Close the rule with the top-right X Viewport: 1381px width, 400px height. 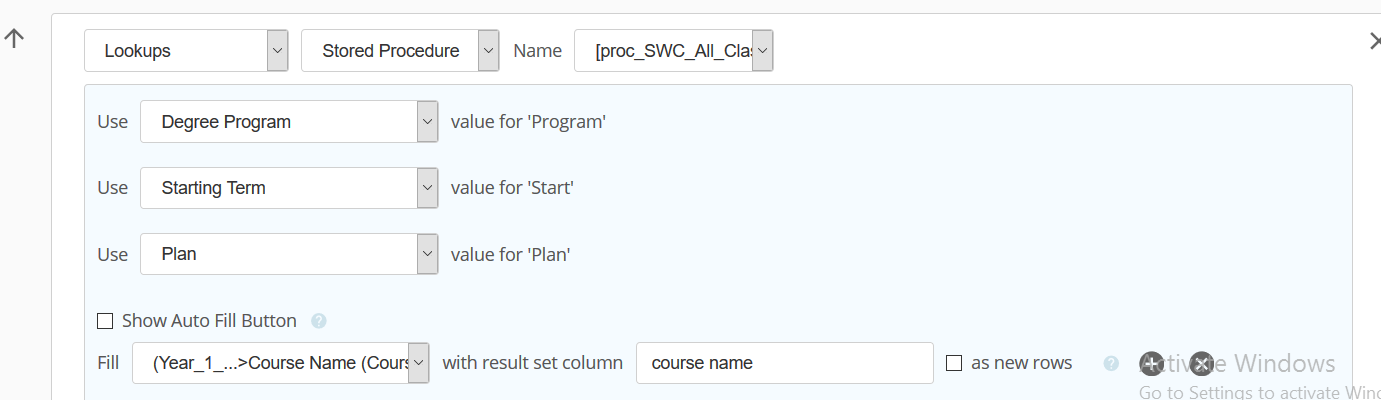pos(1375,41)
